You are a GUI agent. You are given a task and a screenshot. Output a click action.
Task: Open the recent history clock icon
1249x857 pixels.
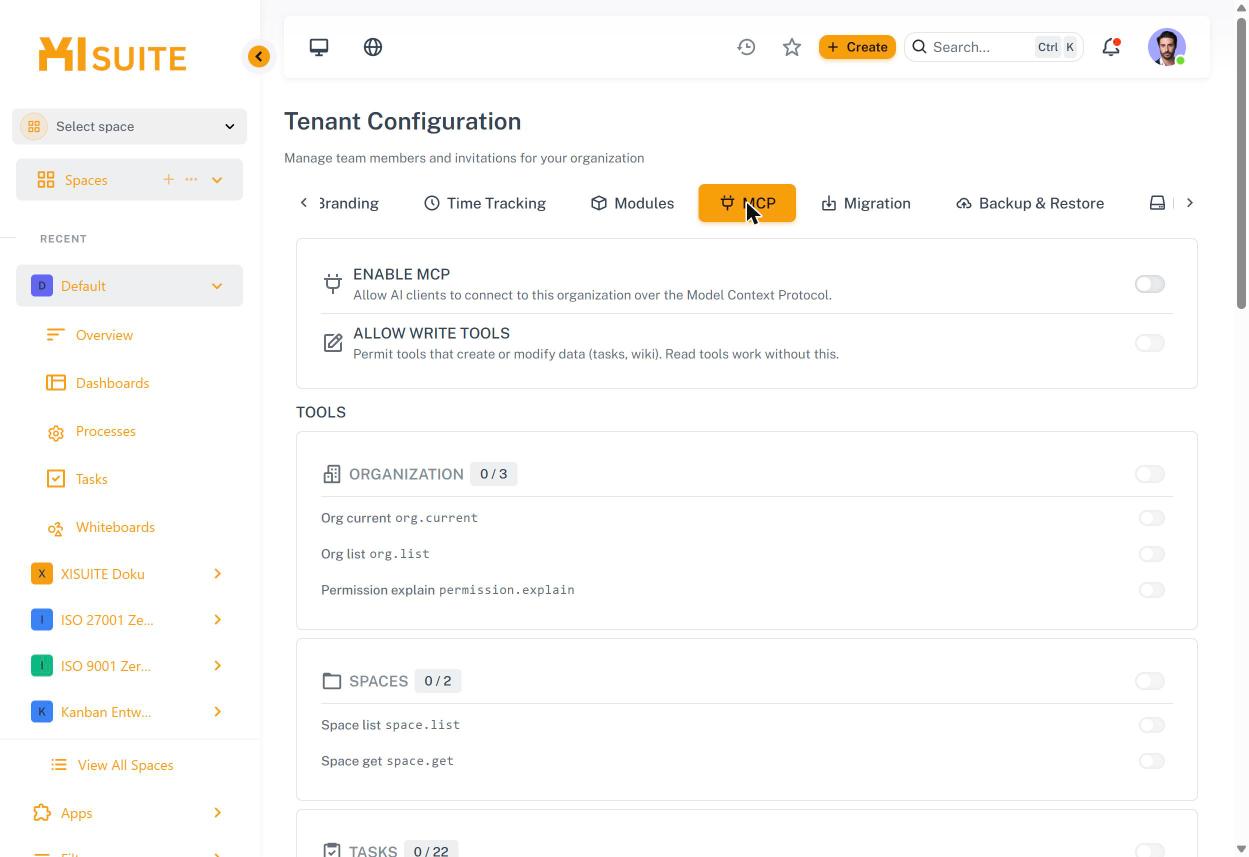click(746, 47)
